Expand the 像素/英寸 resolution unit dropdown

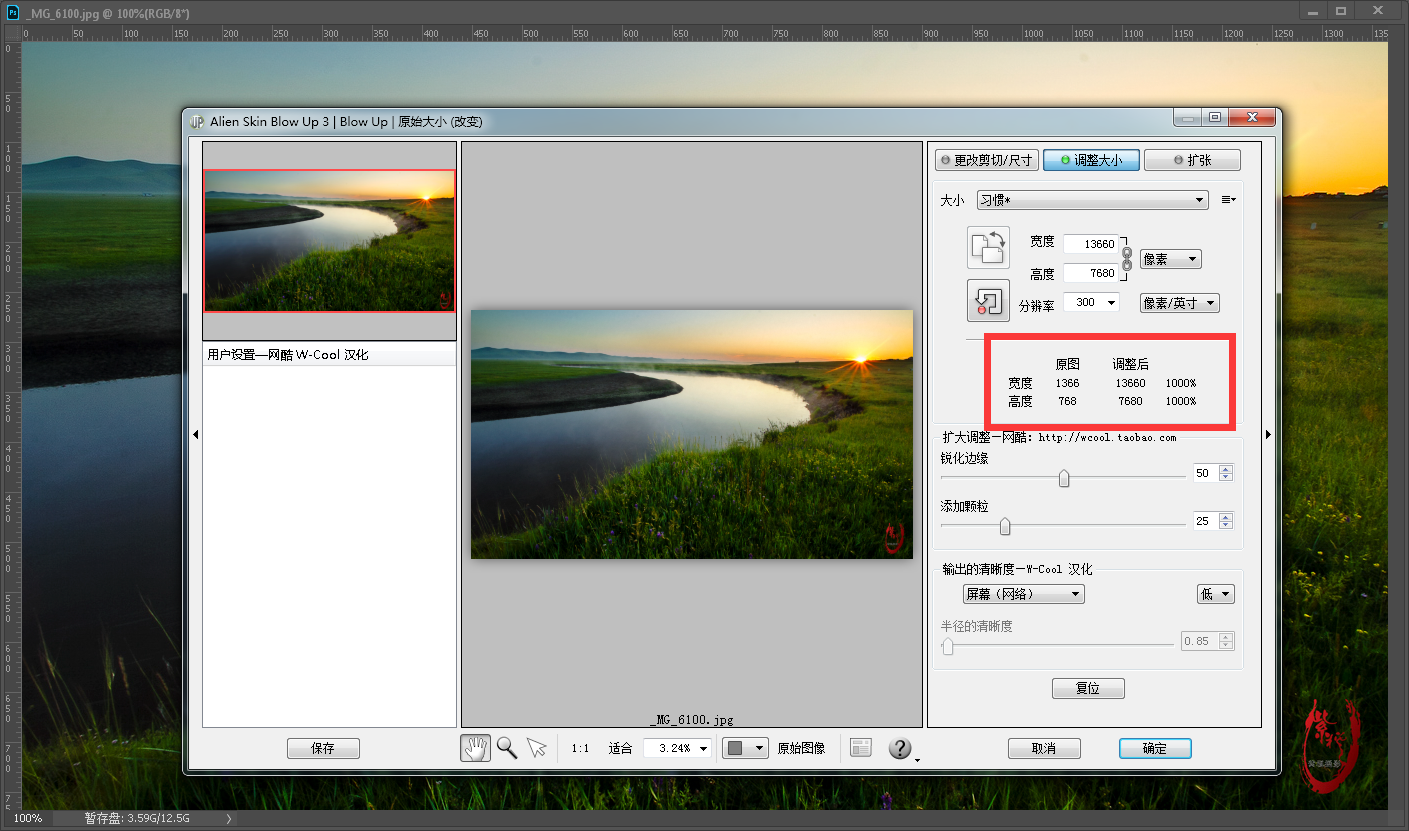1180,303
